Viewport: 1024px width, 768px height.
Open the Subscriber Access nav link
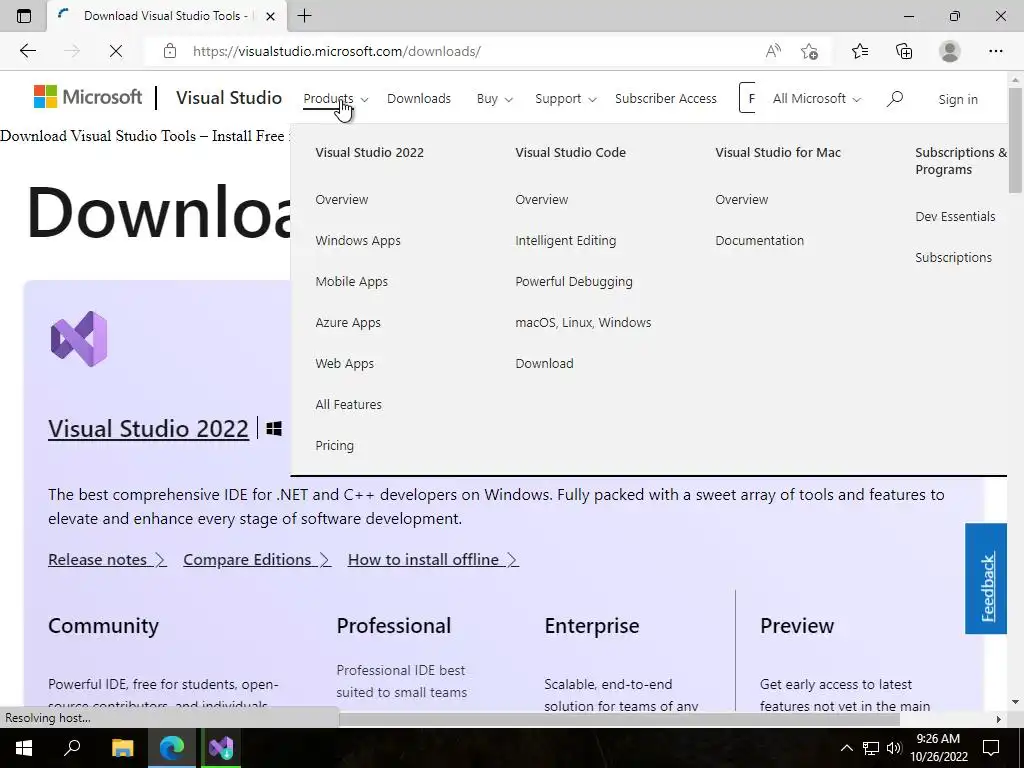665,99
